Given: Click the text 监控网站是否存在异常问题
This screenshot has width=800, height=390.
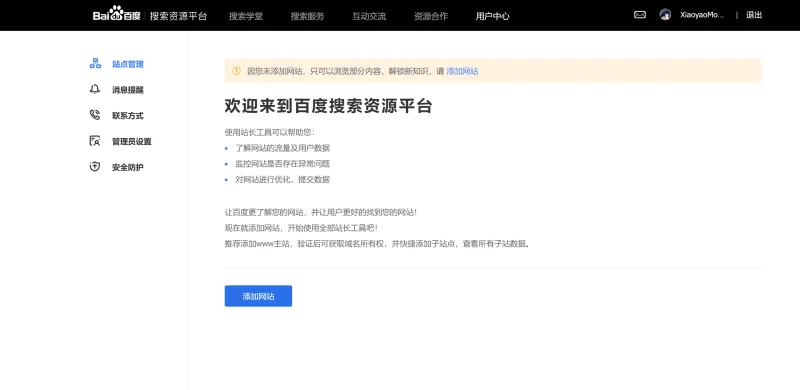Looking at the screenshot, I should point(282,164).
